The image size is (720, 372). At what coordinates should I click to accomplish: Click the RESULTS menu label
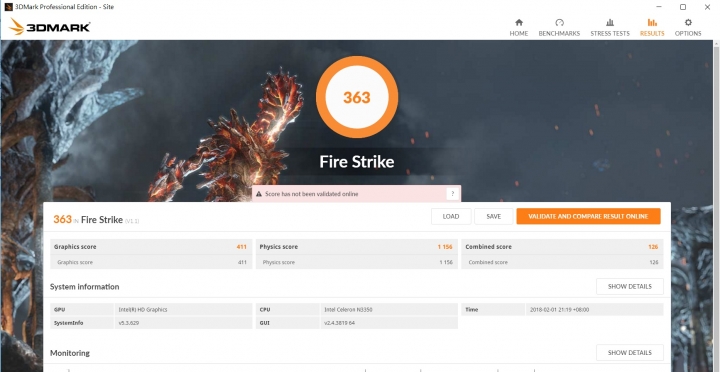pyautogui.click(x=652, y=34)
